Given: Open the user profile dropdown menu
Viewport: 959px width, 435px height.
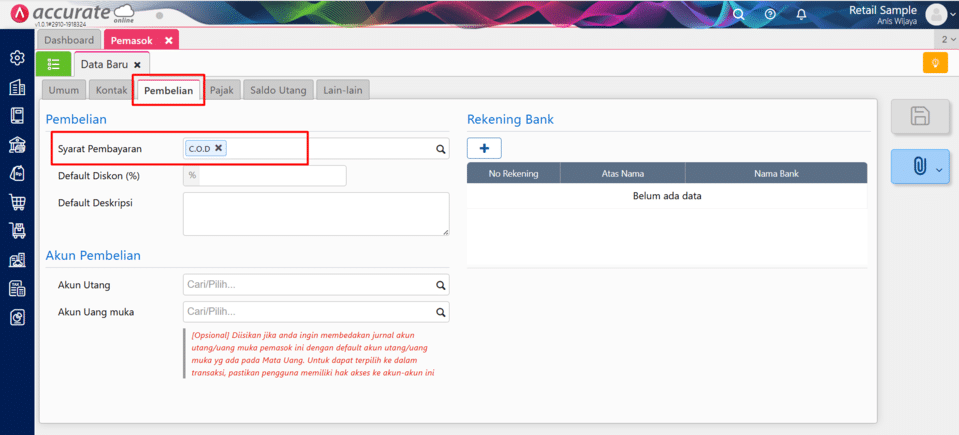Looking at the screenshot, I should 936,14.
